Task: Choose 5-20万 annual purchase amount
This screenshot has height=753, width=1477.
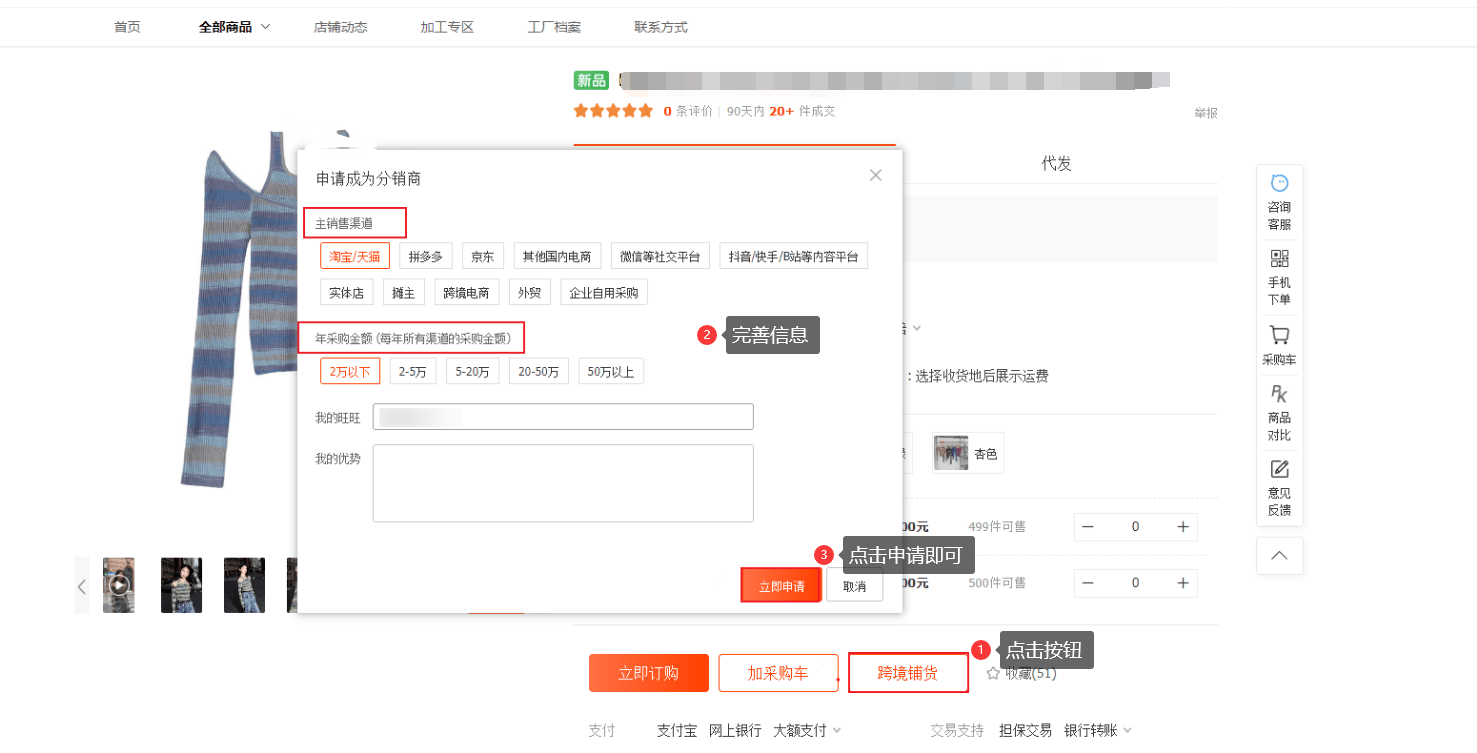Action: pos(472,372)
